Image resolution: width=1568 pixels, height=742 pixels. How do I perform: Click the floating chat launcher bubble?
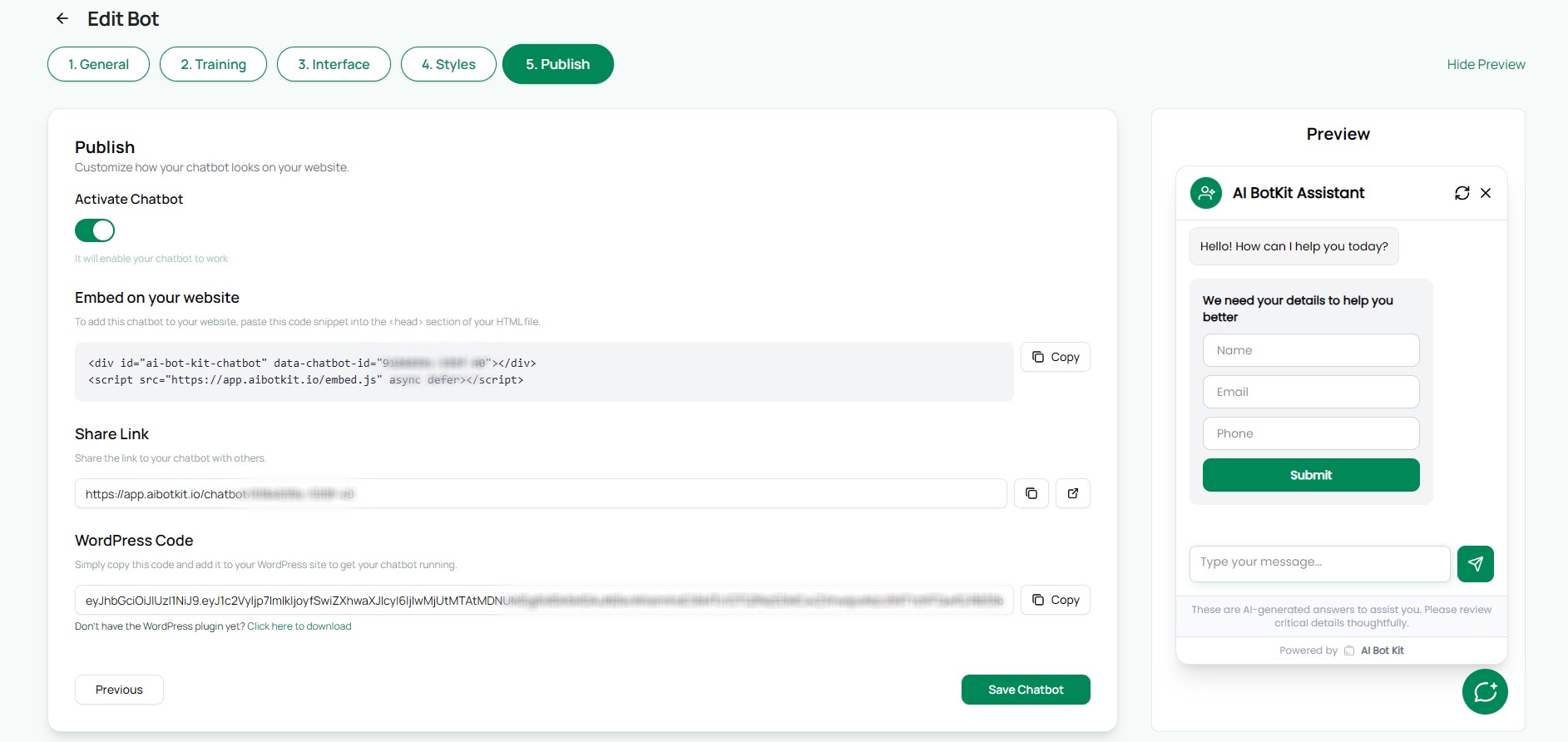pyautogui.click(x=1485, y=691)
